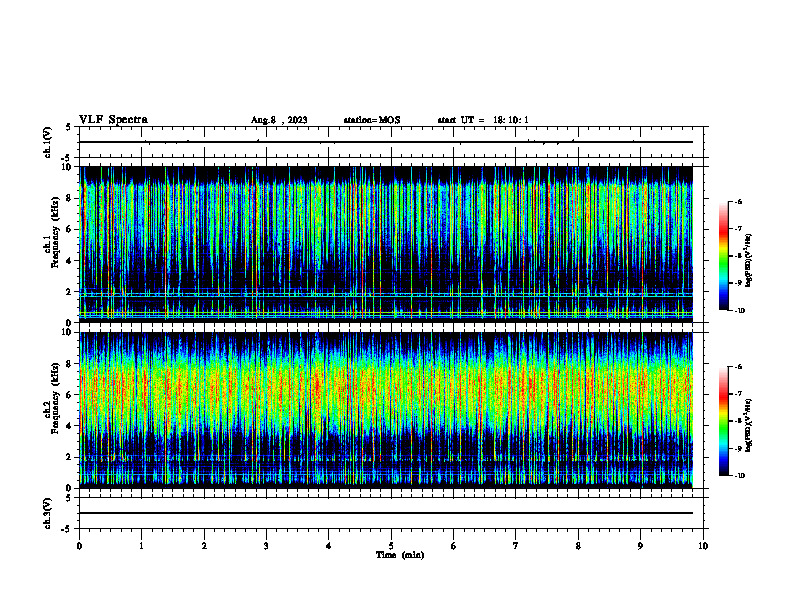This screenshot has width=792, height=612.
Task: Click the ch.3 voltage waveform trace
Action: [386, 513]
